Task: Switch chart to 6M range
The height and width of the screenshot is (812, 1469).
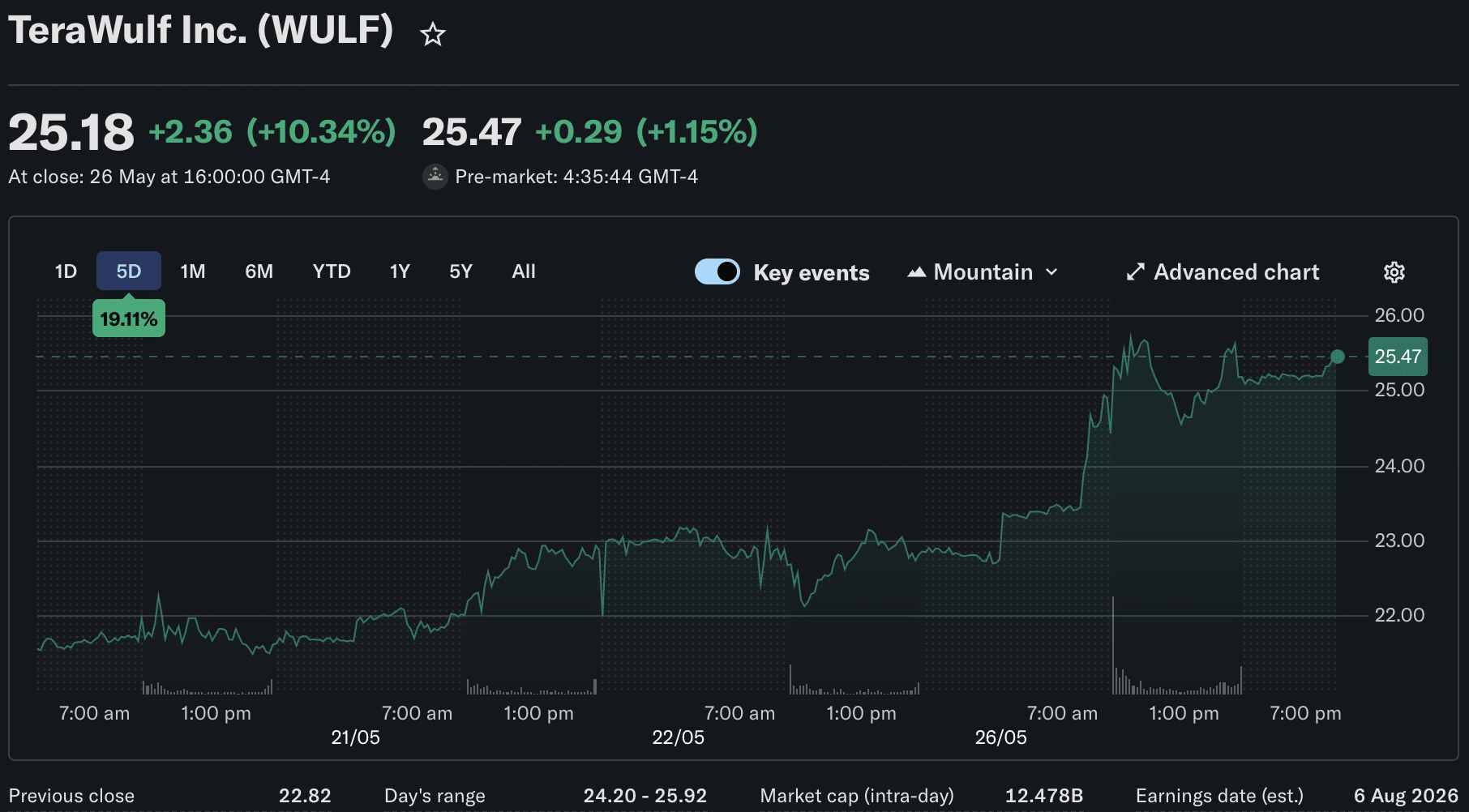Action: tap(259, 271)
